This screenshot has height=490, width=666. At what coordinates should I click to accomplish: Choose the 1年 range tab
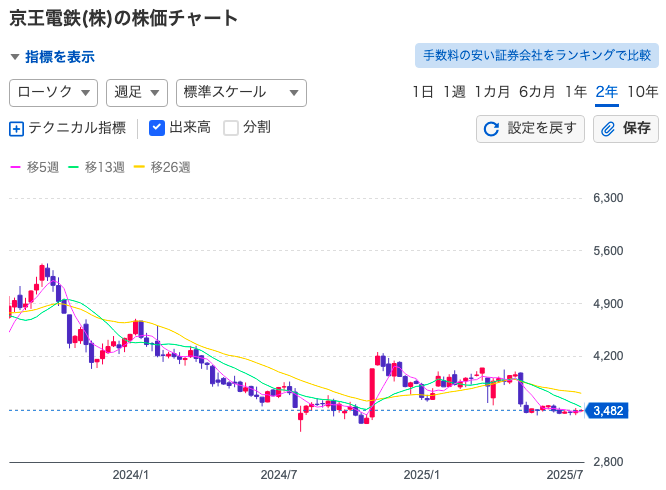click(576, 92)
